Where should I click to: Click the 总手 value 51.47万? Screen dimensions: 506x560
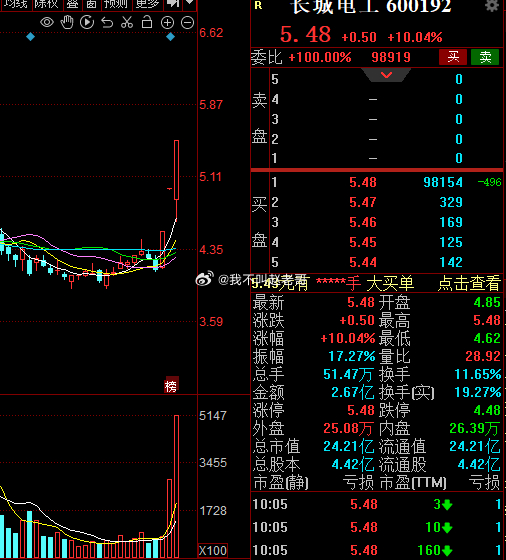click(348, 374)
